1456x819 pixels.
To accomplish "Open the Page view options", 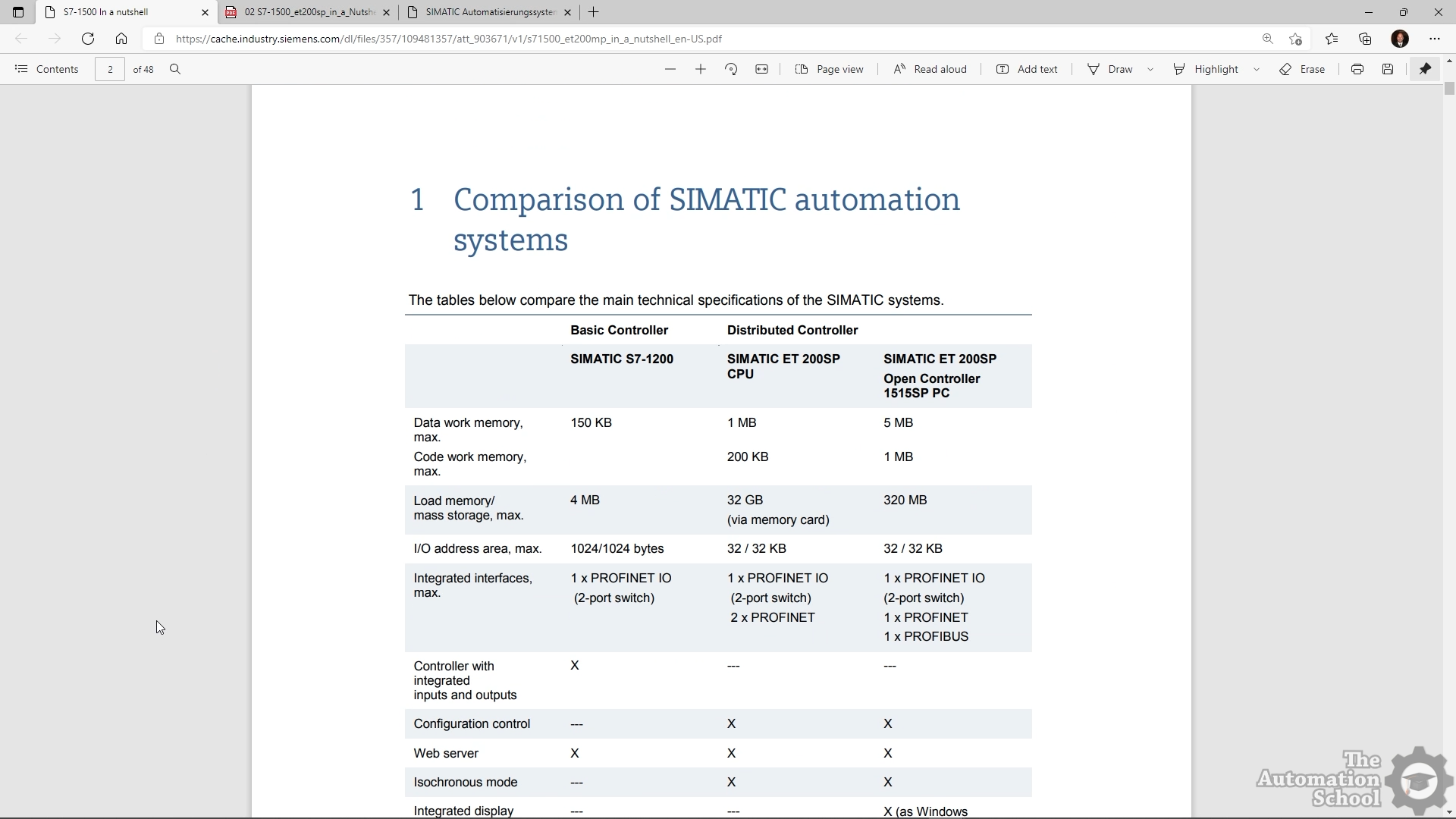I will tap(830, 69).
